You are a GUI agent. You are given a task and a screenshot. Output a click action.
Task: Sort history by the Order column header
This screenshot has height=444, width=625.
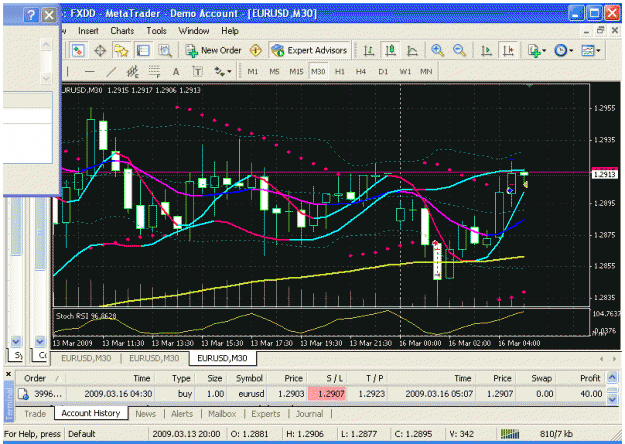tap(41, 378)
